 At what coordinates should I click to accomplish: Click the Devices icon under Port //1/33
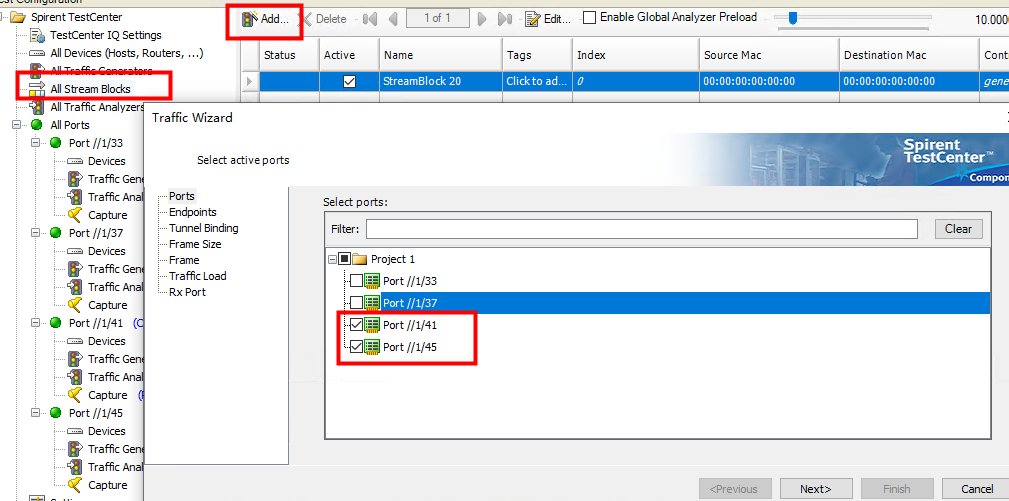click(x=75, y=161)
